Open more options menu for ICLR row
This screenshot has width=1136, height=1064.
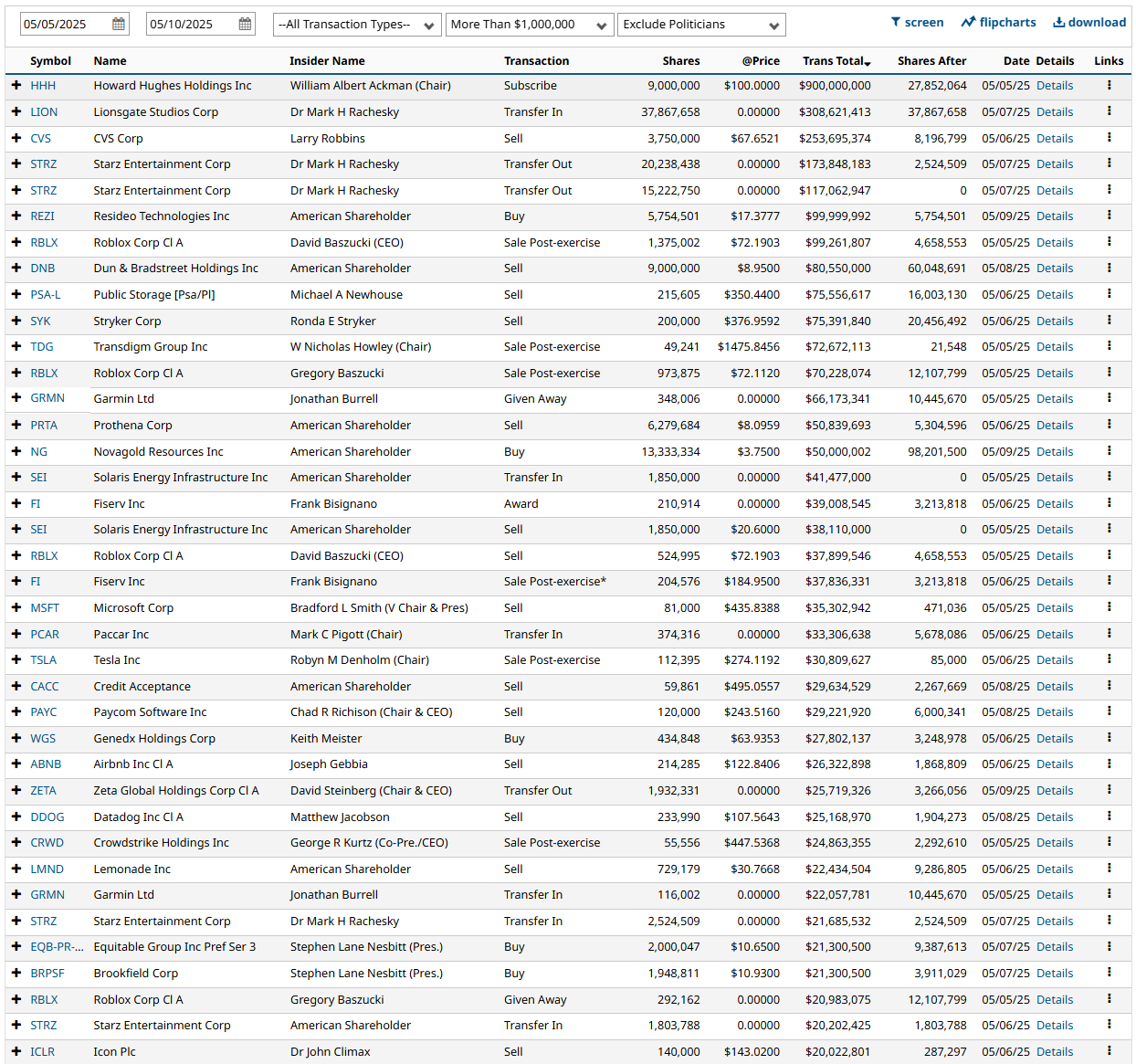point(1110,1051)
